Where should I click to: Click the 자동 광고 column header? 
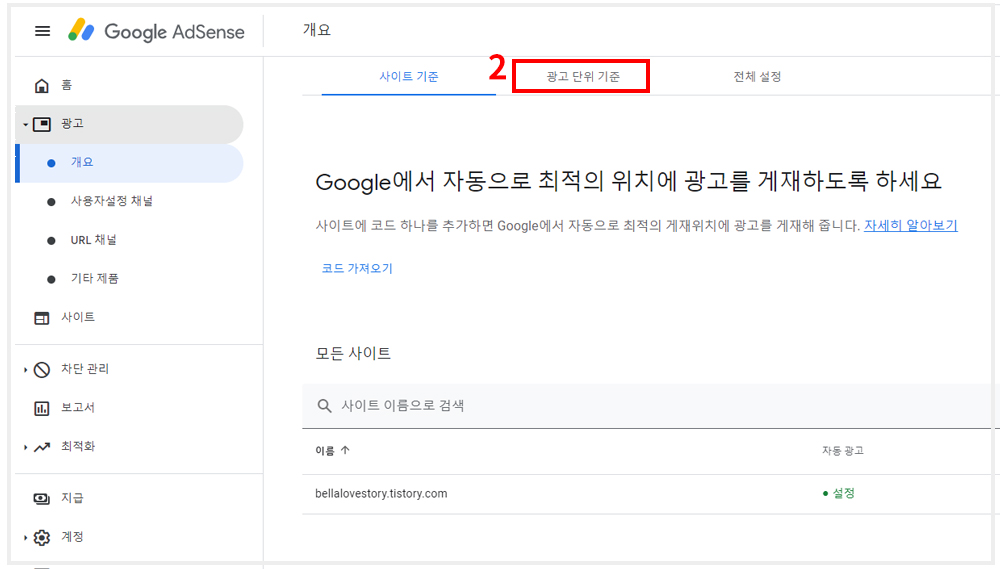(842, 450)
